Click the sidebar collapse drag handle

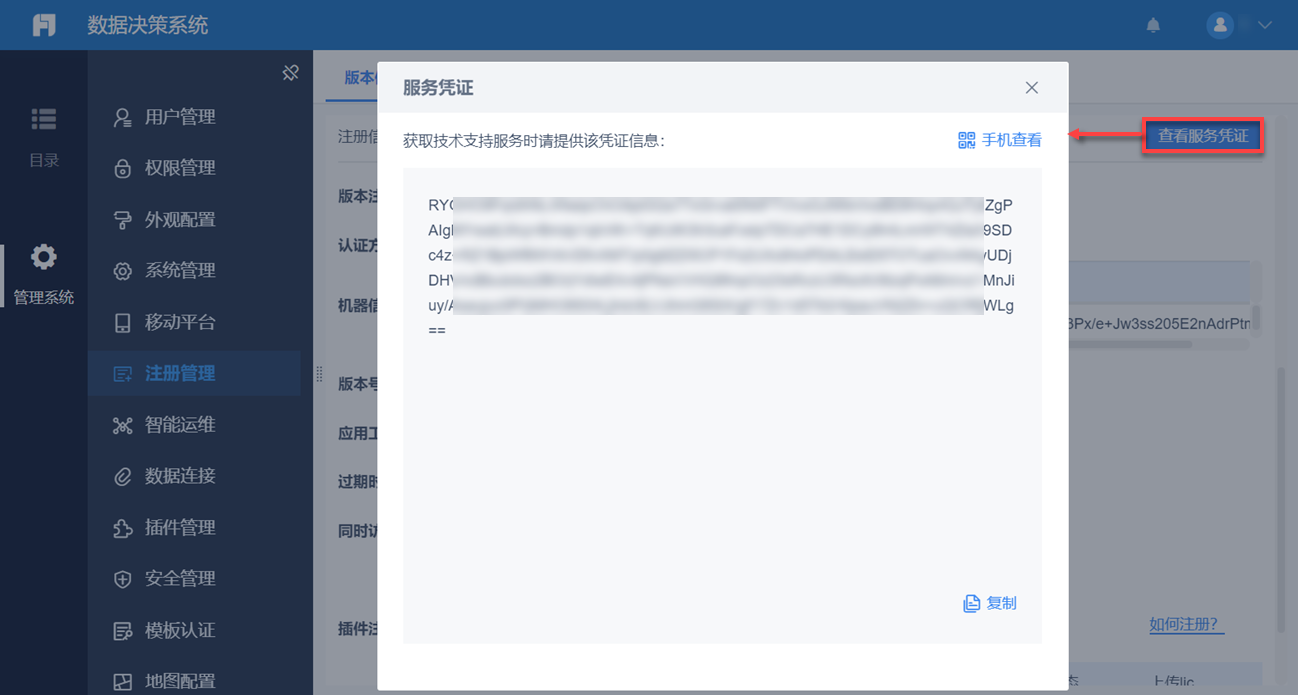point(319,373)
